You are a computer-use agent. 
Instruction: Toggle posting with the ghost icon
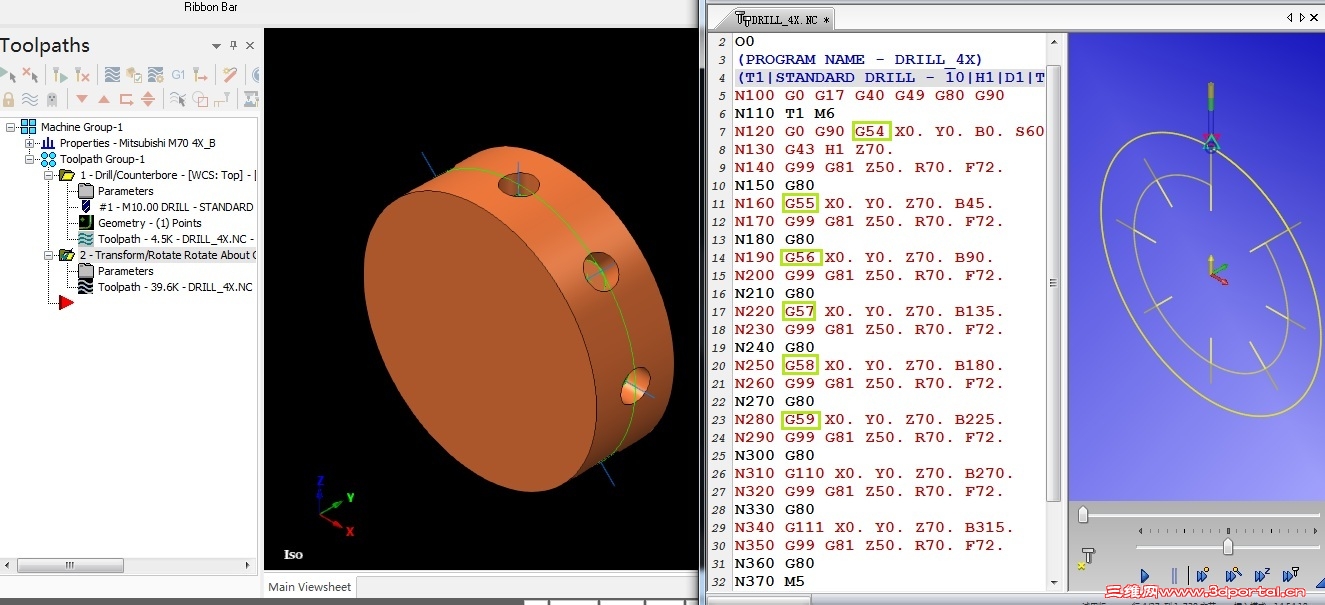[52, 99]
